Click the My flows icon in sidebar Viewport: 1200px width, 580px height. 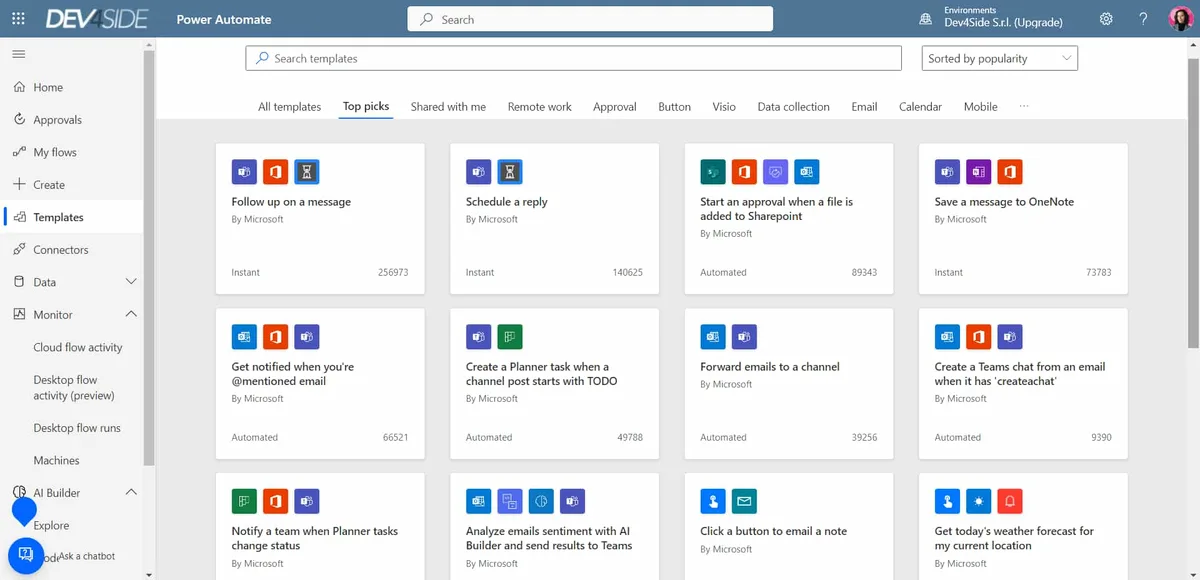click(x=19, y=152)
